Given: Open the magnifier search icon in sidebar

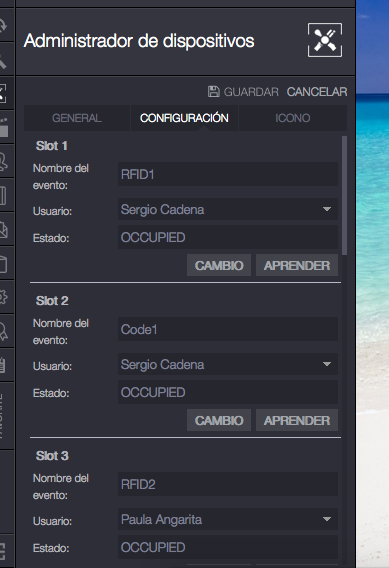Looking at the screenshot, I should (x=3, y=61).
